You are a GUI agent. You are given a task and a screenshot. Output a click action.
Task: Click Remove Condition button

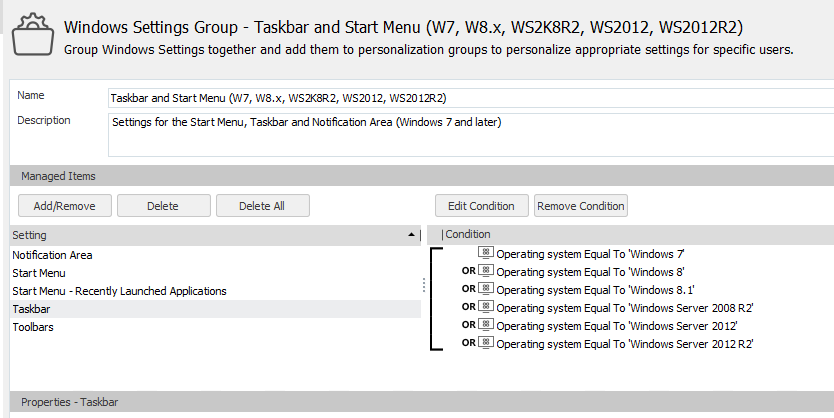pos(581,206)
